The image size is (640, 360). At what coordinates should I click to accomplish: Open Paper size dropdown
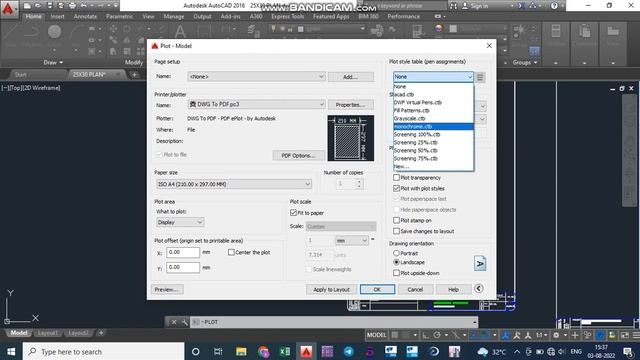pos(234,184)
